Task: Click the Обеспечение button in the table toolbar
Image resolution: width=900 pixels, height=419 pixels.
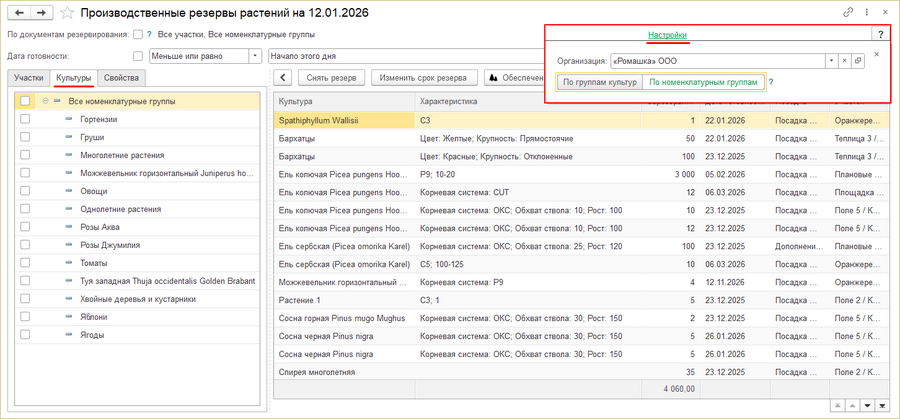Action: tap(515, 77)
